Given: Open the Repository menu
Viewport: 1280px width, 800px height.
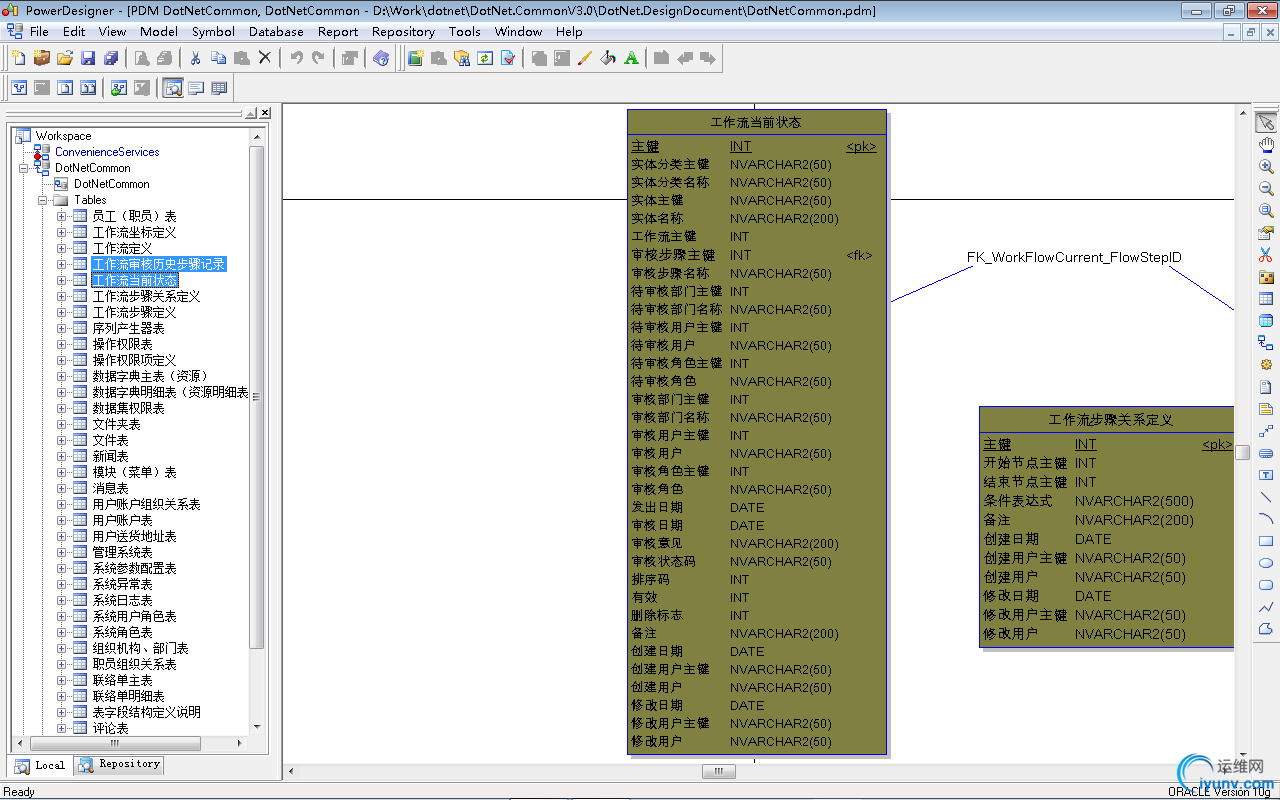Looking at the screenshot, I should pyautogui.click(x=403, y=32).
